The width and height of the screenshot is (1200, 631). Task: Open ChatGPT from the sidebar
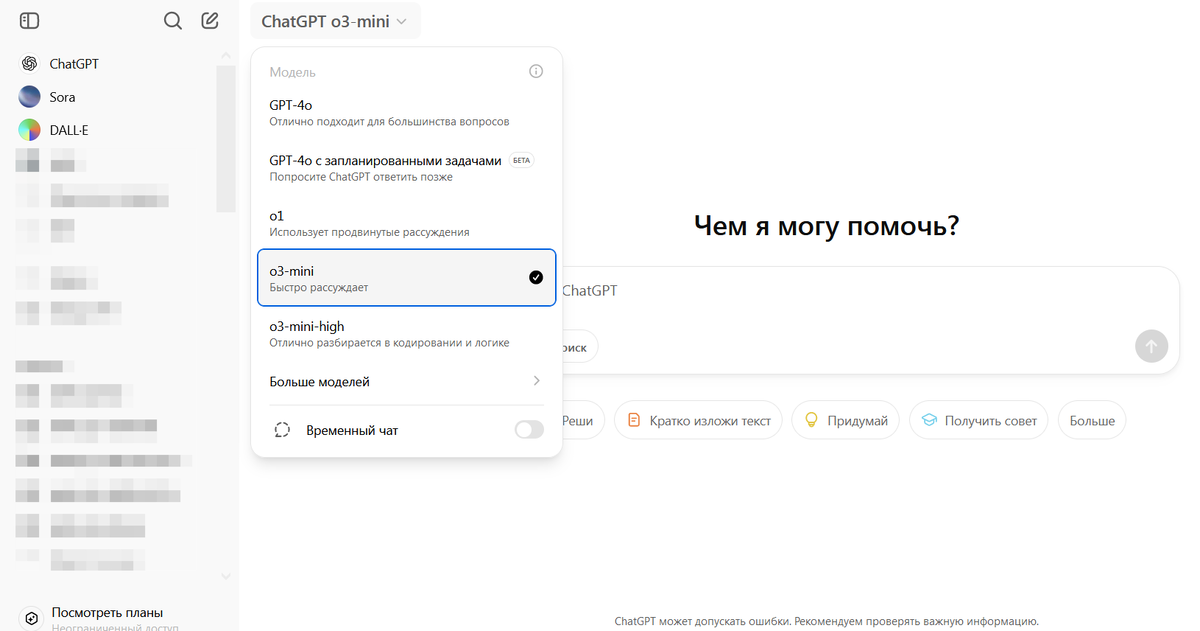click(x=75, y=63)
